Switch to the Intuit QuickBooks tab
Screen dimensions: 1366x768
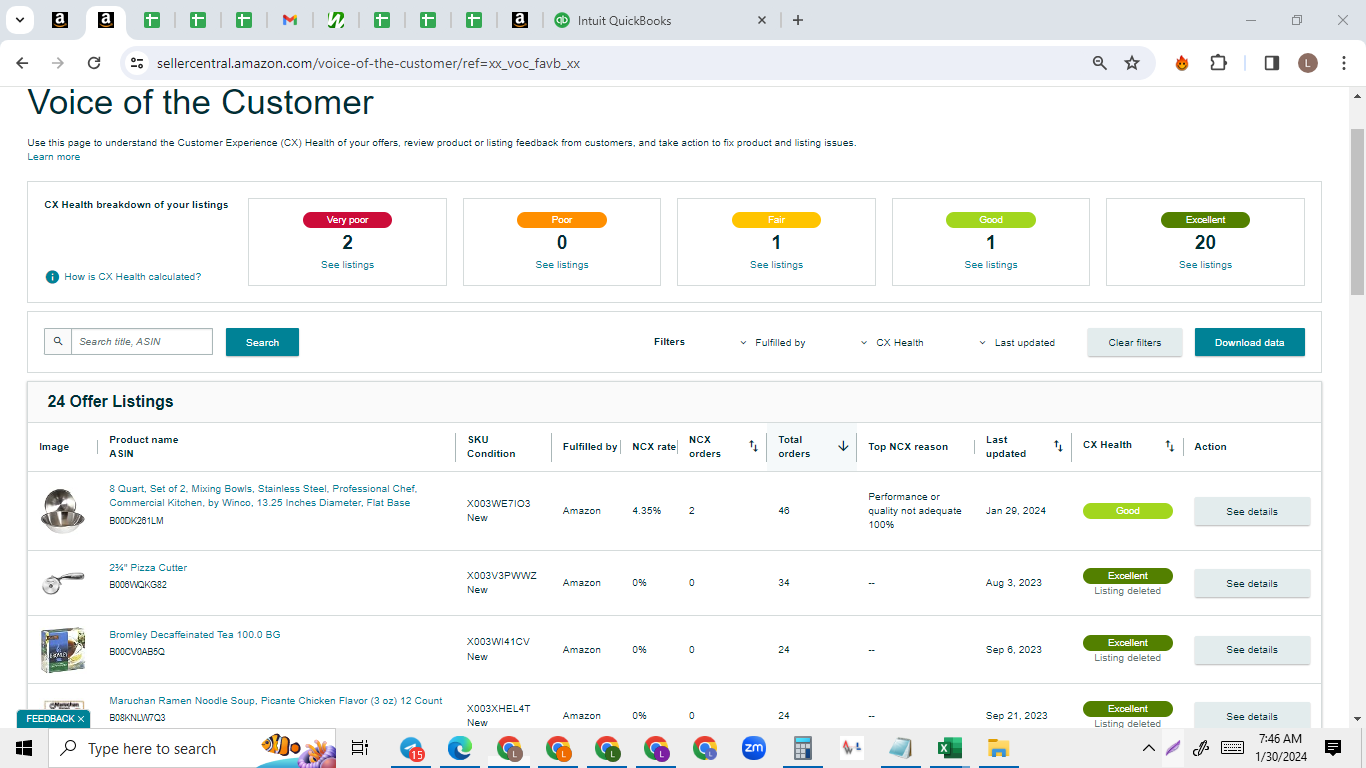point(660,20)
